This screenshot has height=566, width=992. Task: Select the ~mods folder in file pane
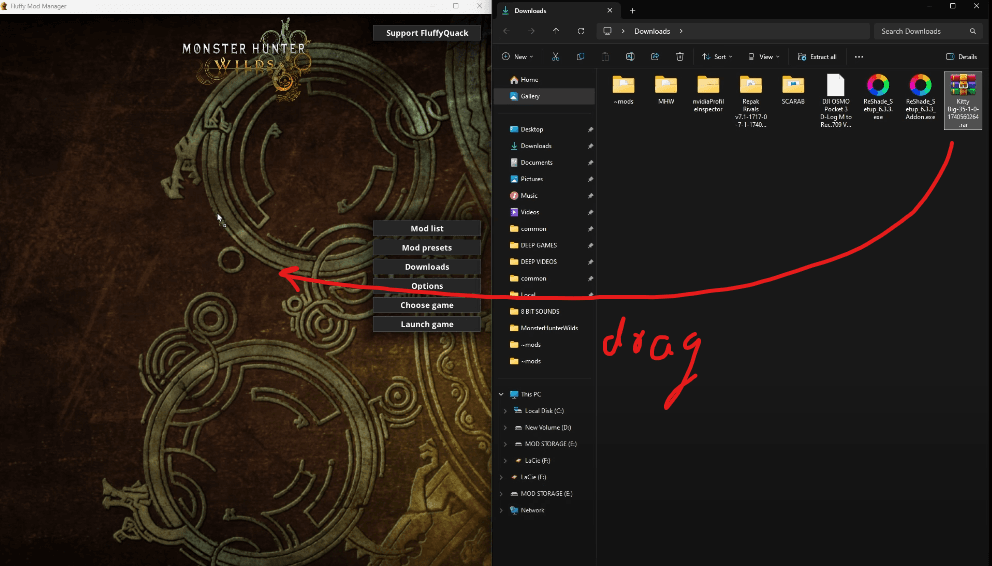click(623, 90)
